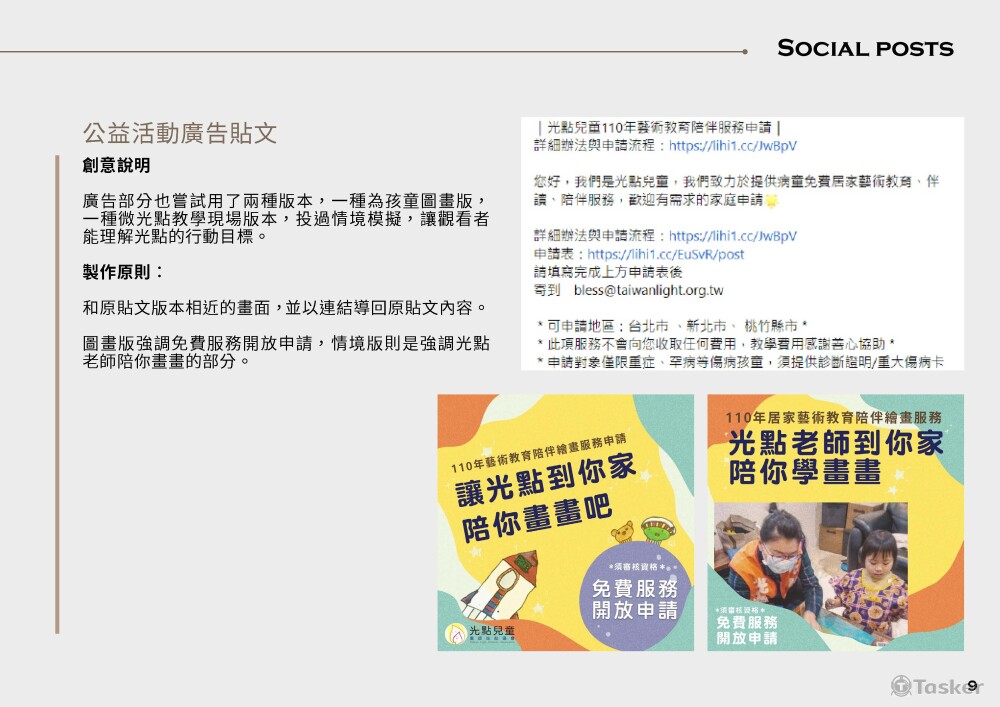The width and height of the screenshot is (1000, 707).
Task: Click the 110年居家藝術教育陪伴繪畫服務 caption
Action: point(833,415)
